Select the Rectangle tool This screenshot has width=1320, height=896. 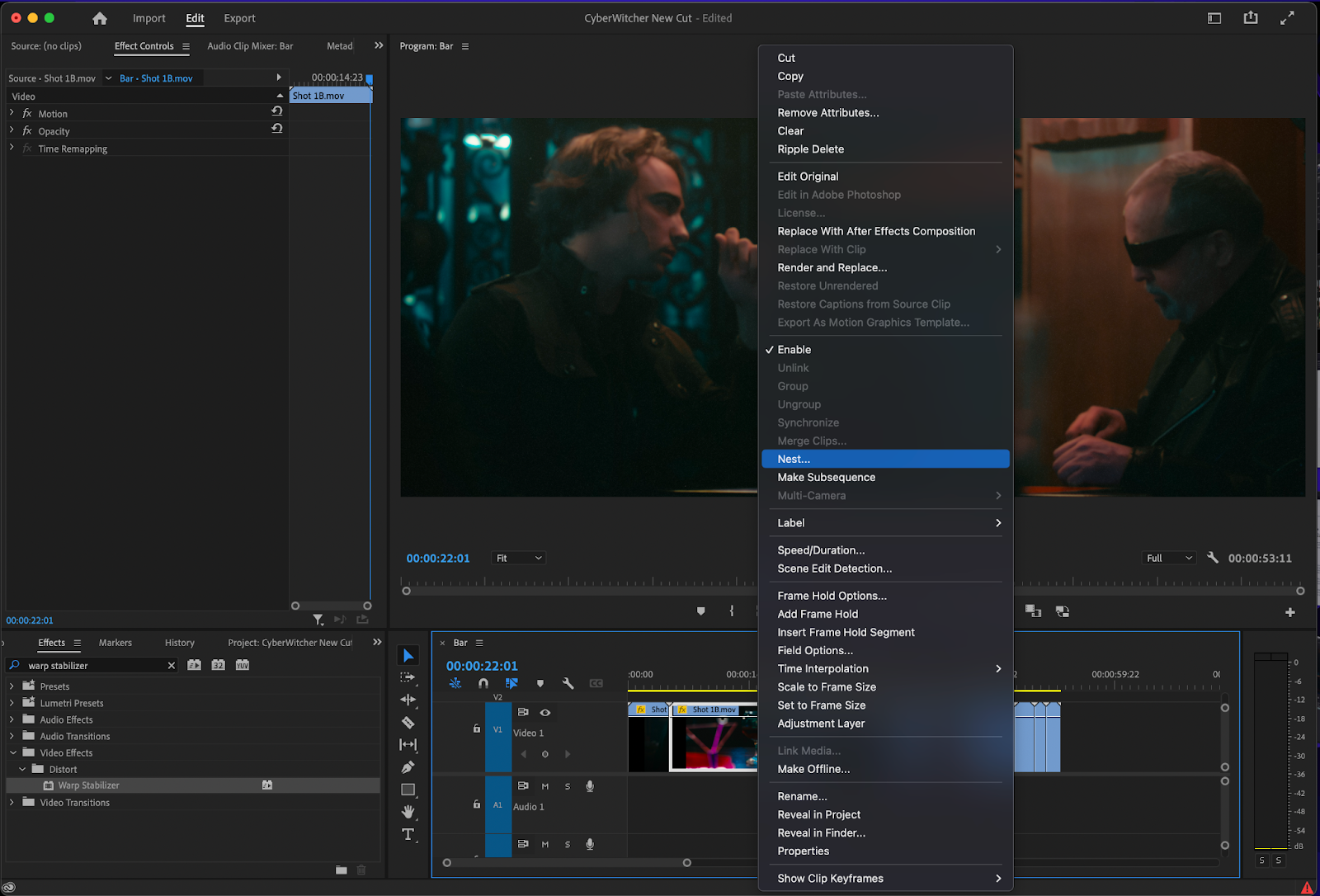tap(408, 790)
